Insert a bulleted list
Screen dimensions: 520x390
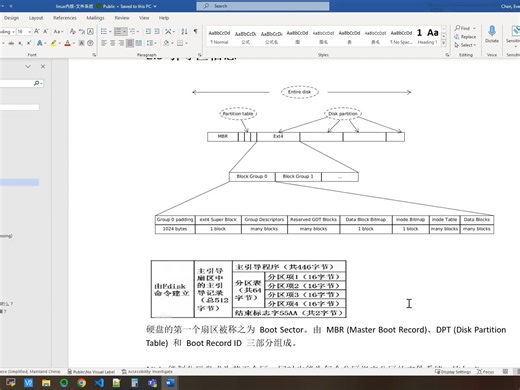click(x=104, y=31)
